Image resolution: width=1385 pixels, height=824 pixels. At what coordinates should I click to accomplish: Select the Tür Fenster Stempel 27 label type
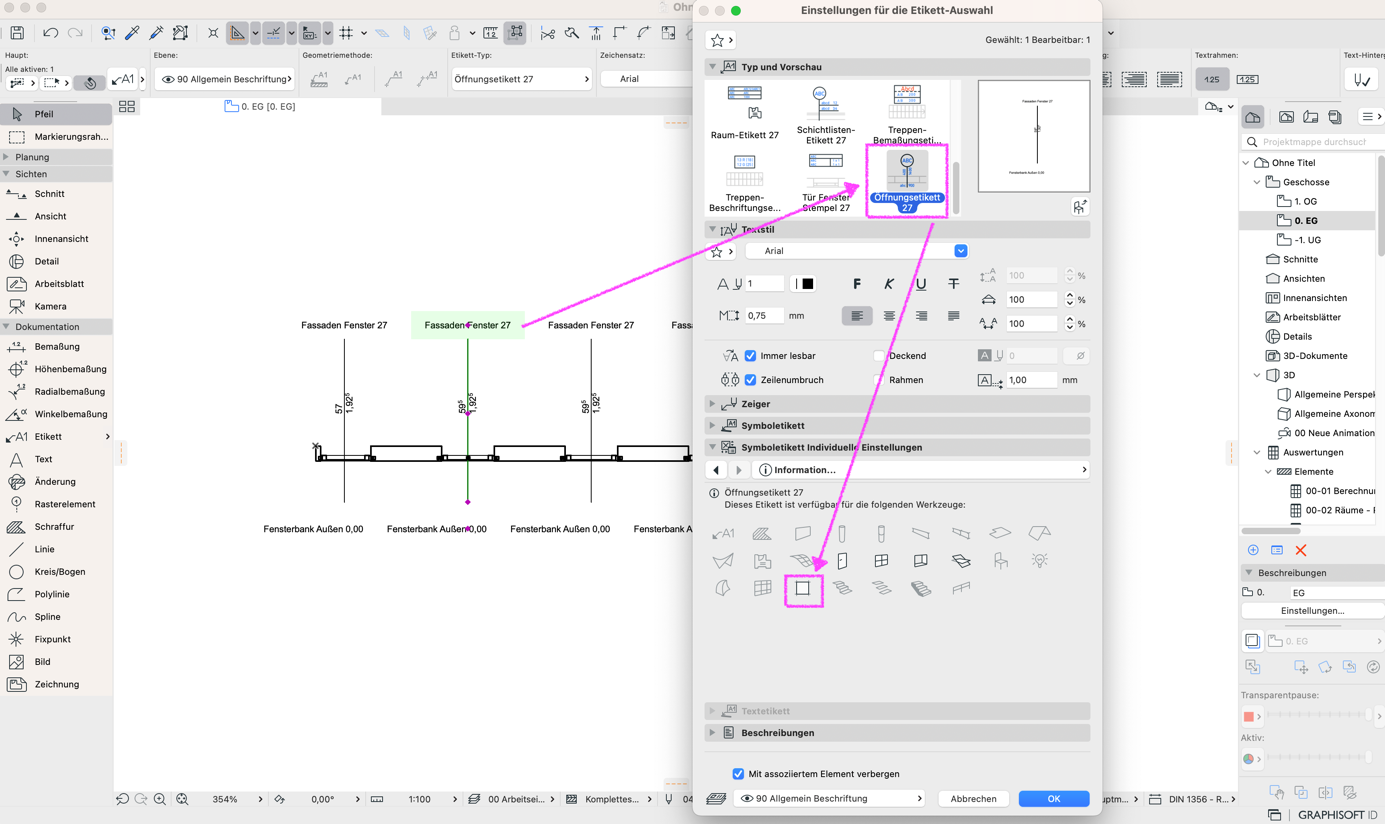[x=826, y=183]
